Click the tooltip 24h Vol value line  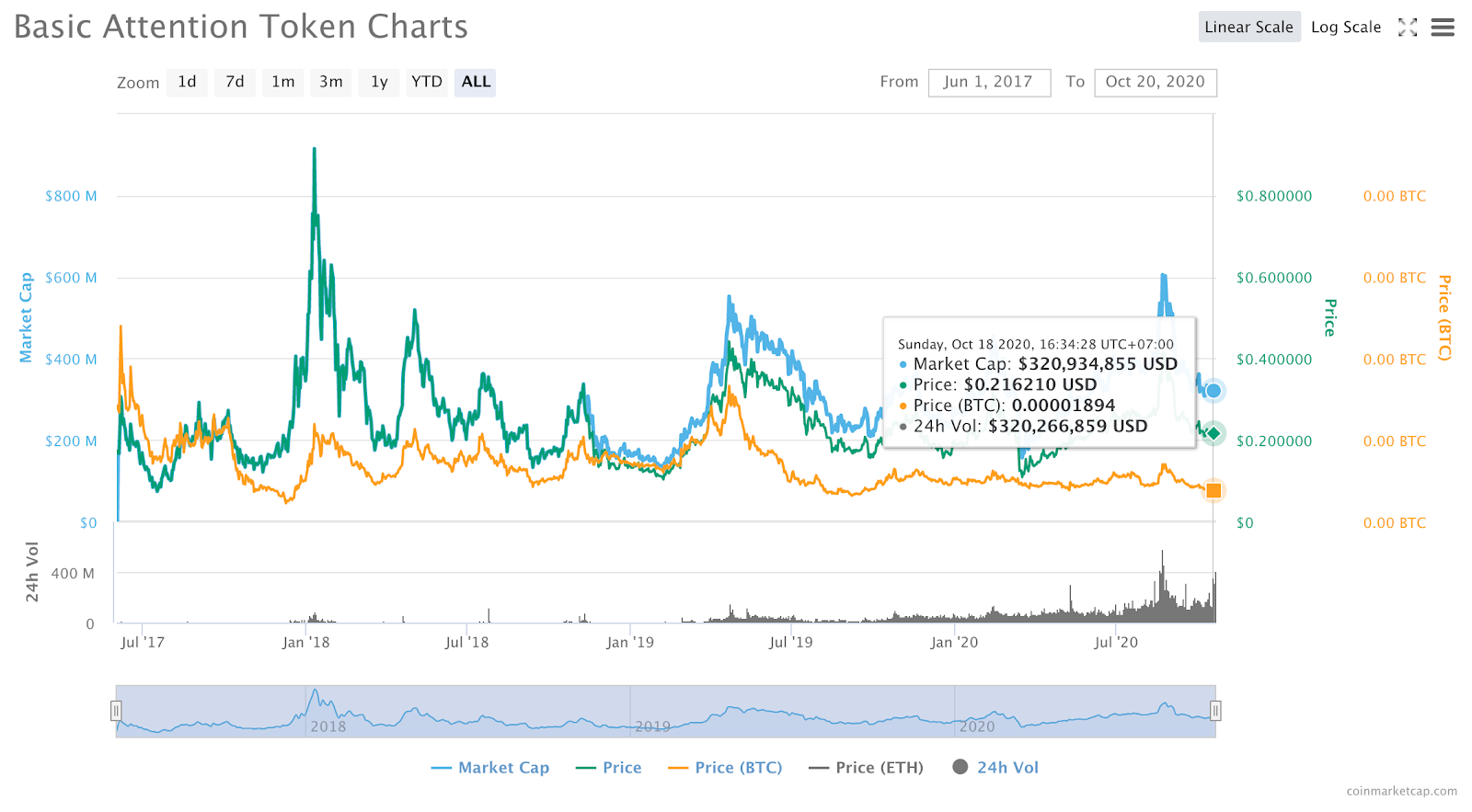(x=1023, y=426)
